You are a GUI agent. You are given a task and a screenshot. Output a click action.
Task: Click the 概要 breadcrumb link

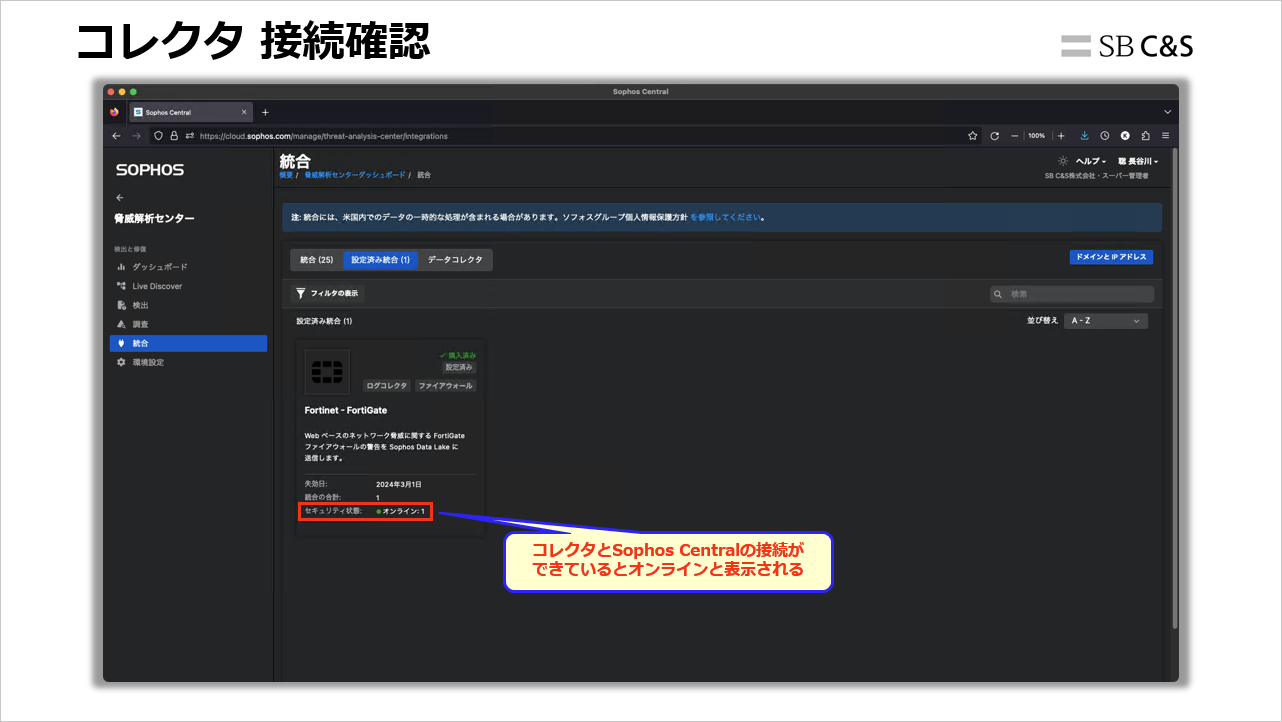pos(286,175)
